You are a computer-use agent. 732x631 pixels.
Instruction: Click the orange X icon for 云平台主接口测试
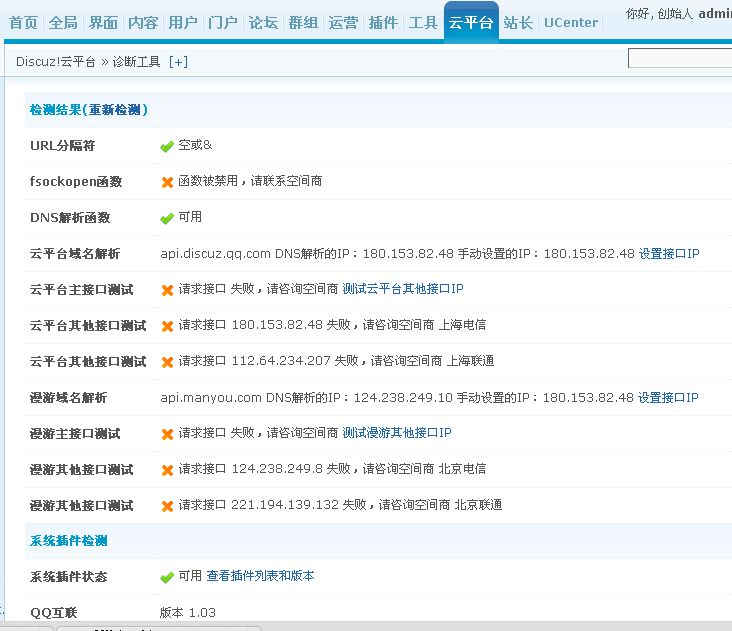coord(167,290)
